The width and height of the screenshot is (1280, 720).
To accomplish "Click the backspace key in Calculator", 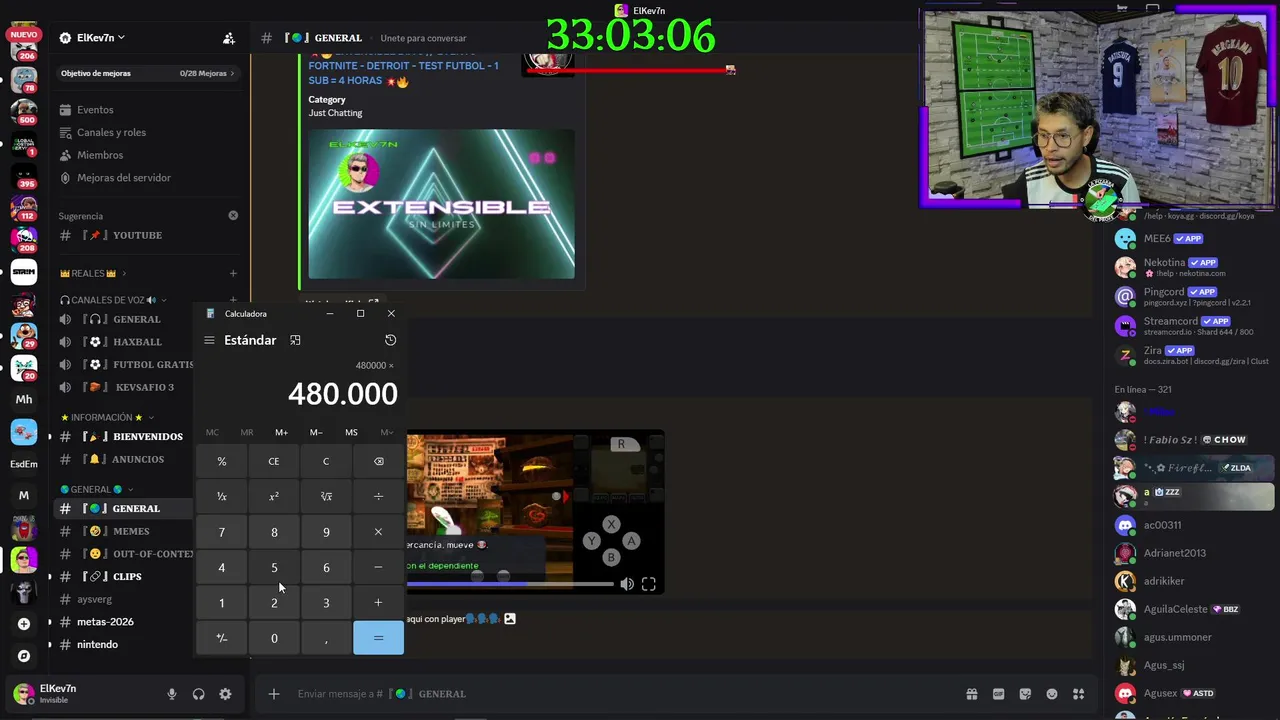I will coord(378,461).
